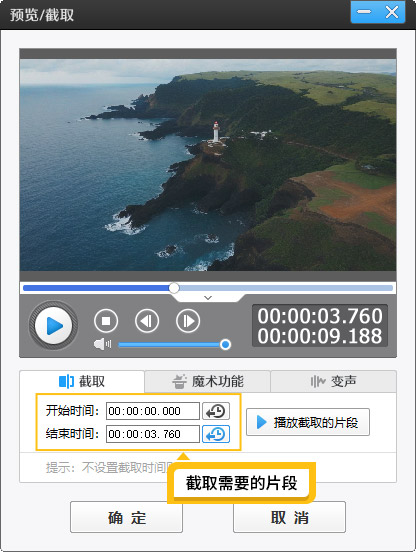Mute the speaker volume icon
Image resolution: width=416 pixels, height=552 pixels.
[x=102, y=344]
